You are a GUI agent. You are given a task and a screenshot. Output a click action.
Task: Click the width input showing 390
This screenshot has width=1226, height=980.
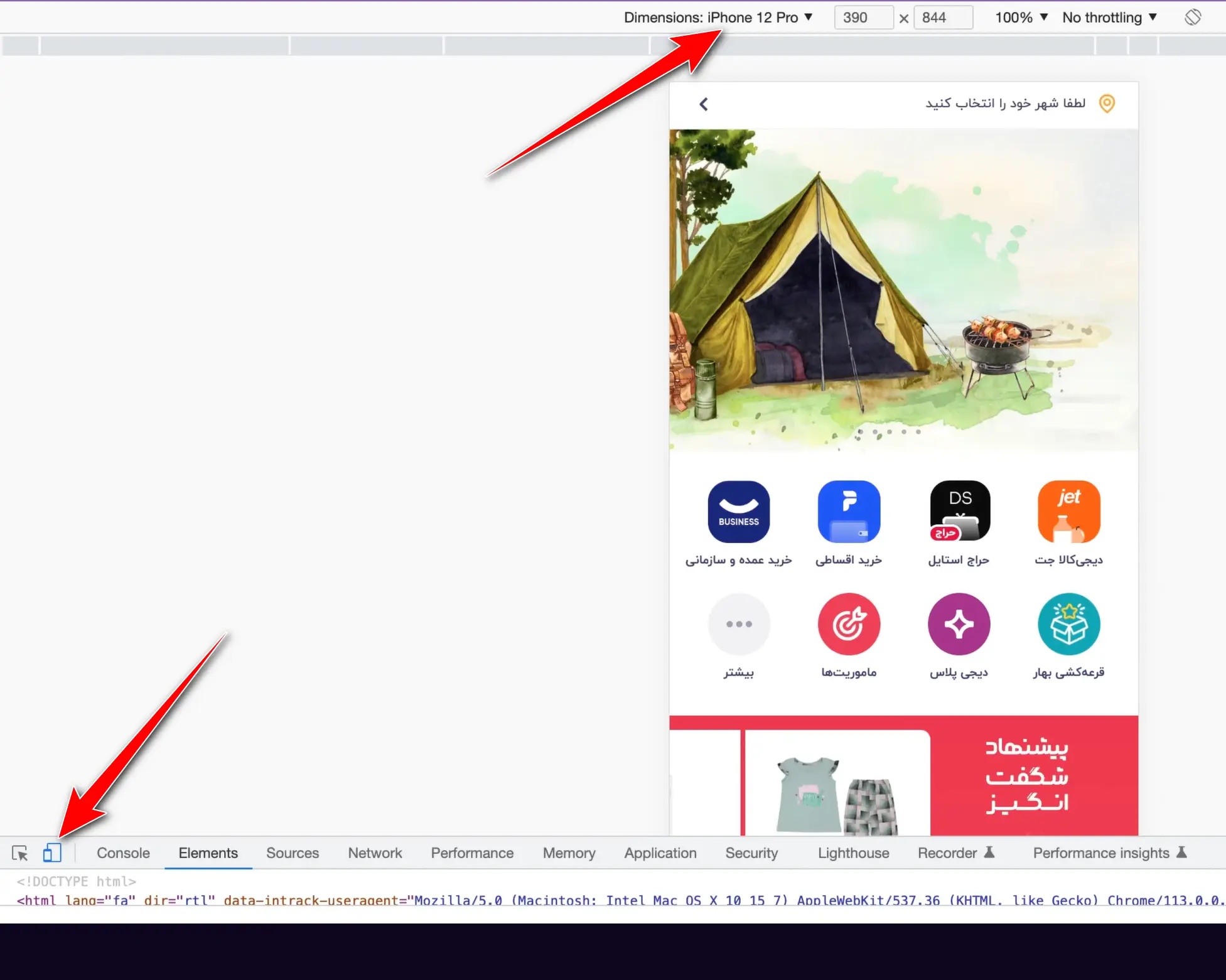(x=863, y=17)
